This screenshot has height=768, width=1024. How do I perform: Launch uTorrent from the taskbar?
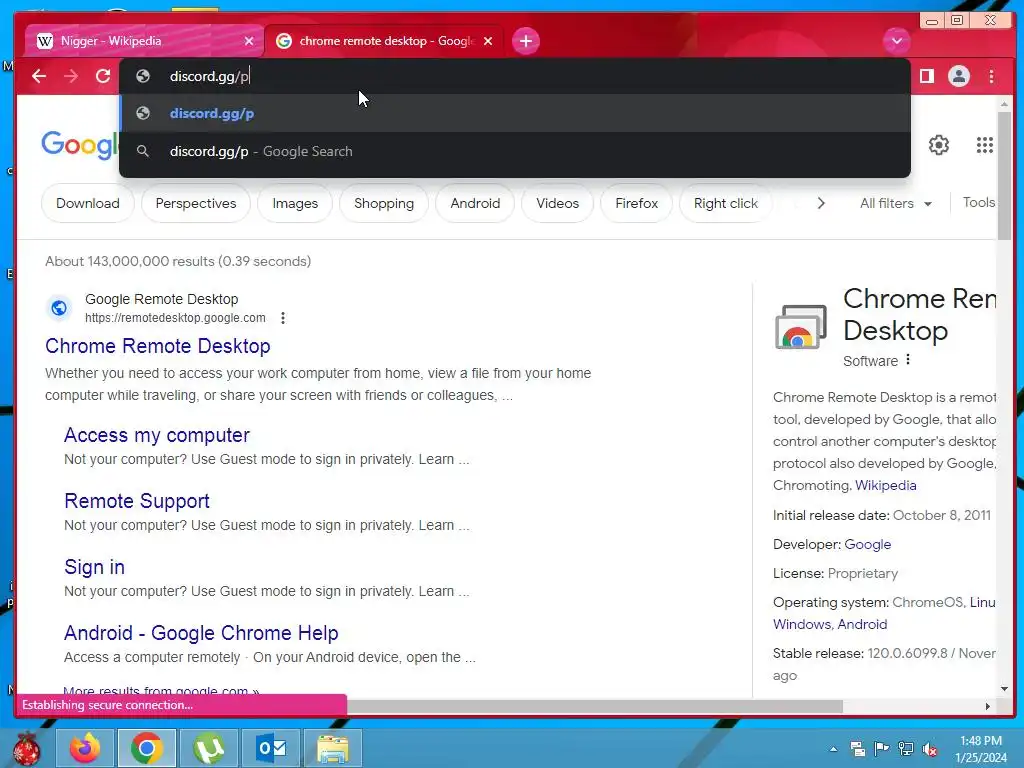pos(208,748)
